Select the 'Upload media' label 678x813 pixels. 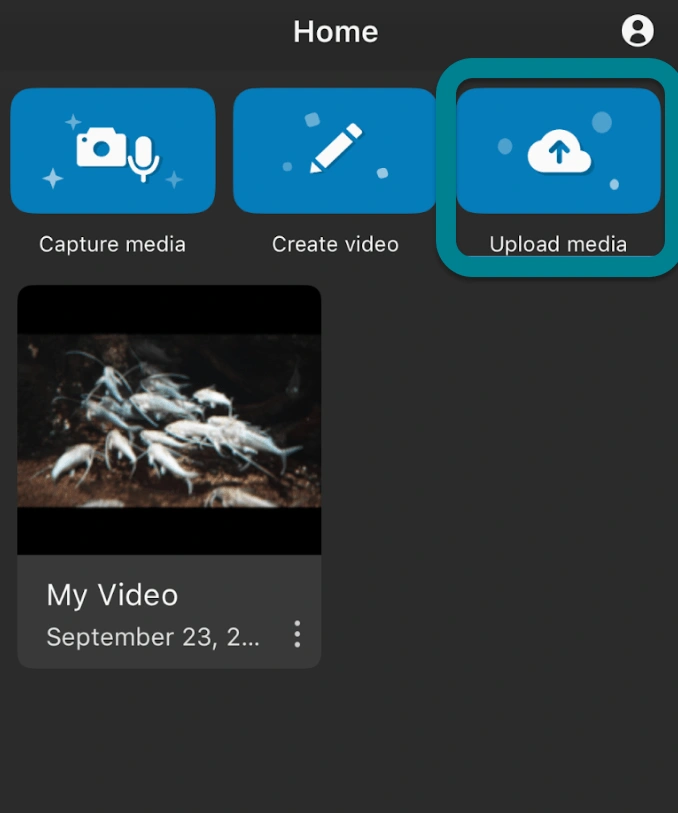558,244
